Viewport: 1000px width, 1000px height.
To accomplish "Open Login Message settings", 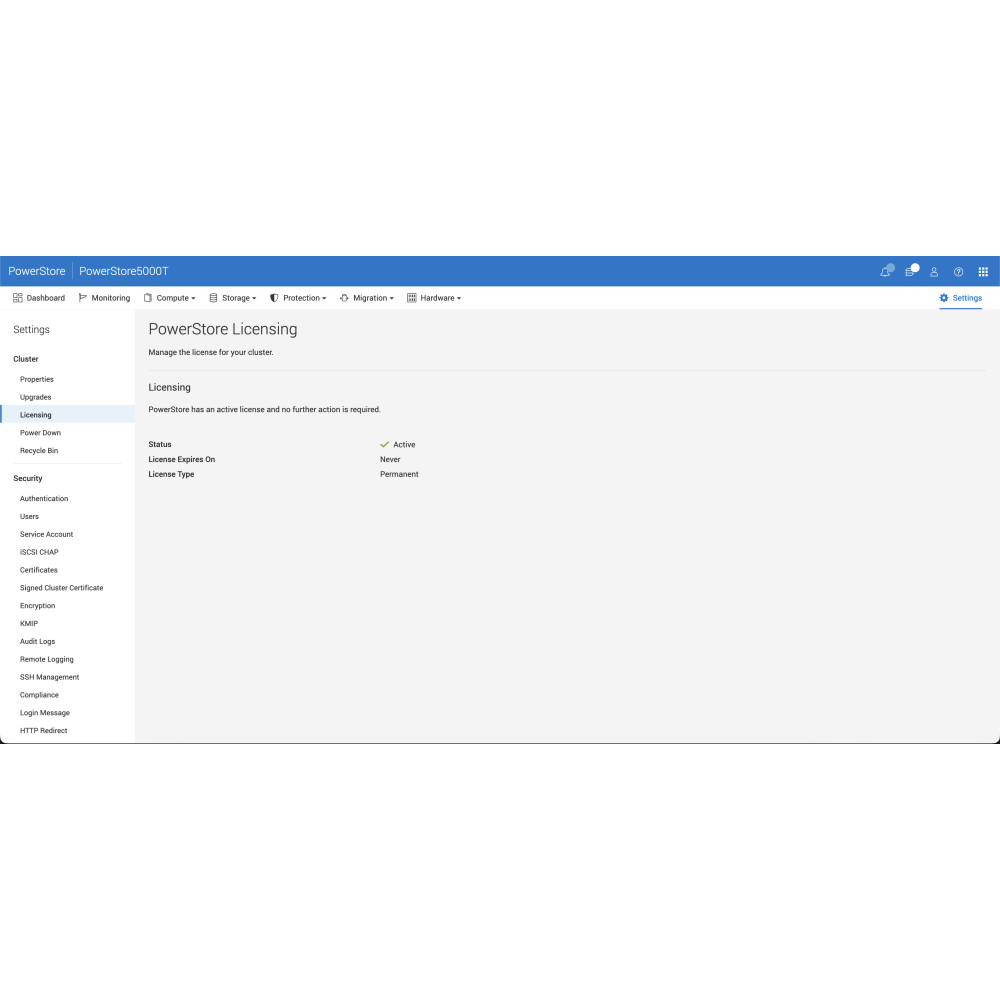I will (x=45, y=713).
